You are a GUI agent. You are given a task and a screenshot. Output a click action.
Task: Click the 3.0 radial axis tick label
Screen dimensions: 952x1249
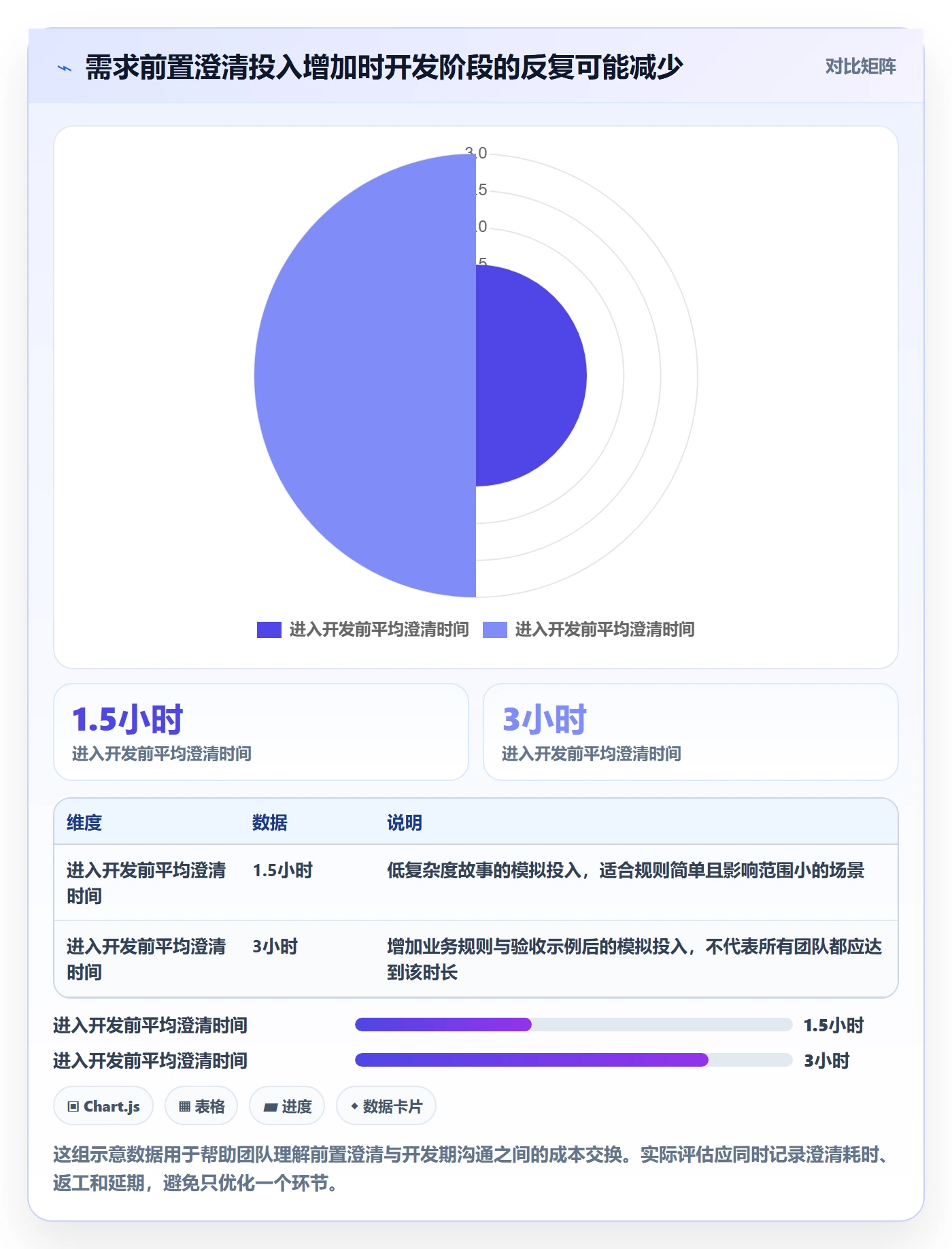coord(476,152)
